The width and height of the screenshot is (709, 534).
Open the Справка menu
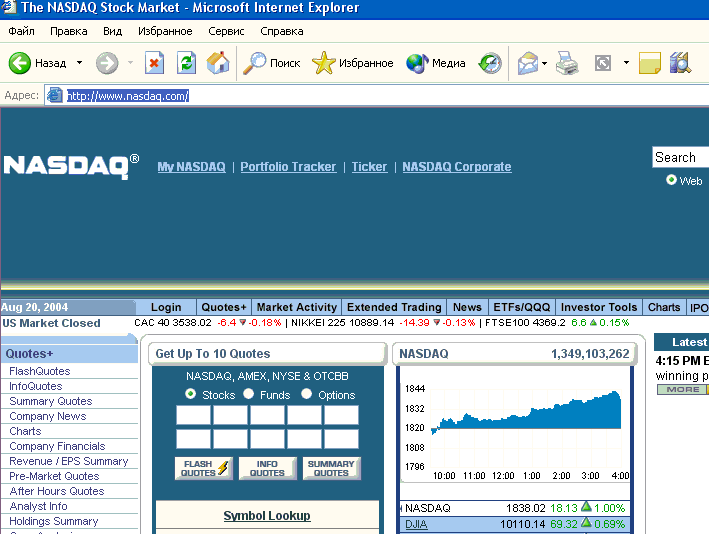(282, 31)
